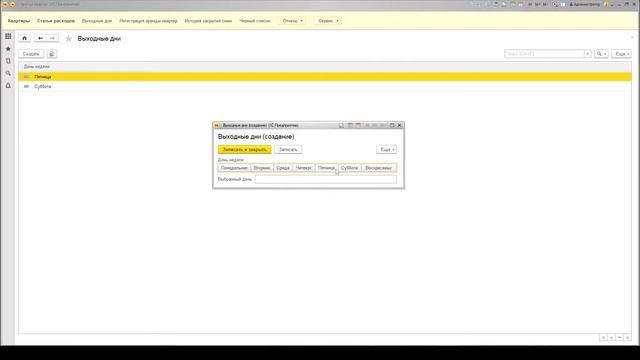Viewport: 640px width, 360px height.
Task: Navigate forward with the right arrow
Action: tap(52, 38)
